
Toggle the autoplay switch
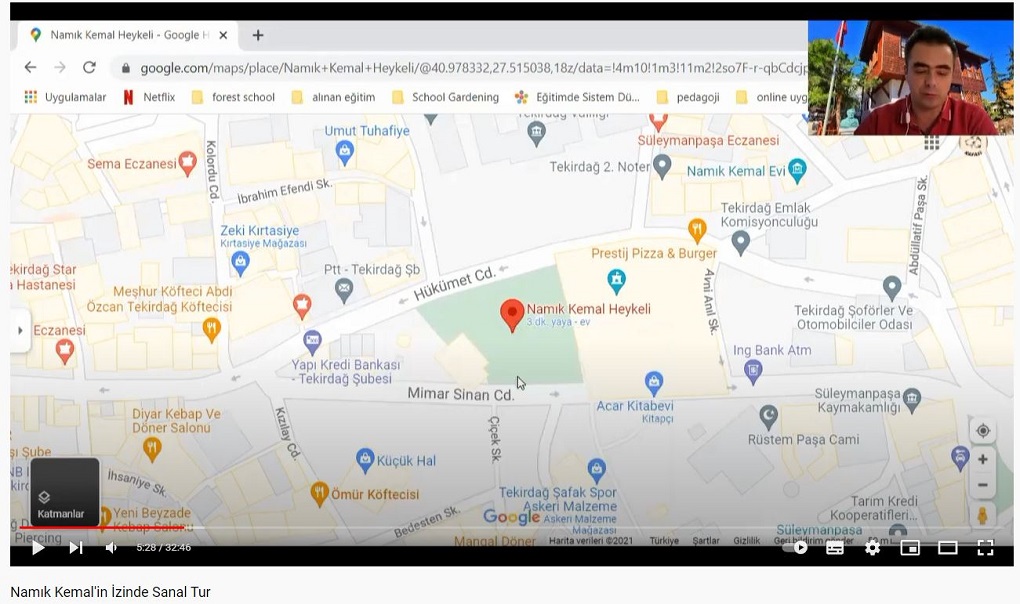tap(796, 547)
